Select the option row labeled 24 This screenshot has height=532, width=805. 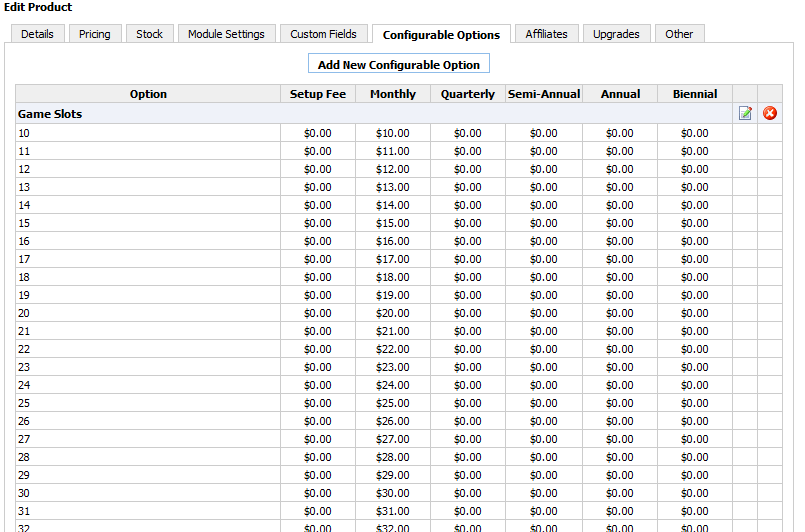click(x=399, y=385)
